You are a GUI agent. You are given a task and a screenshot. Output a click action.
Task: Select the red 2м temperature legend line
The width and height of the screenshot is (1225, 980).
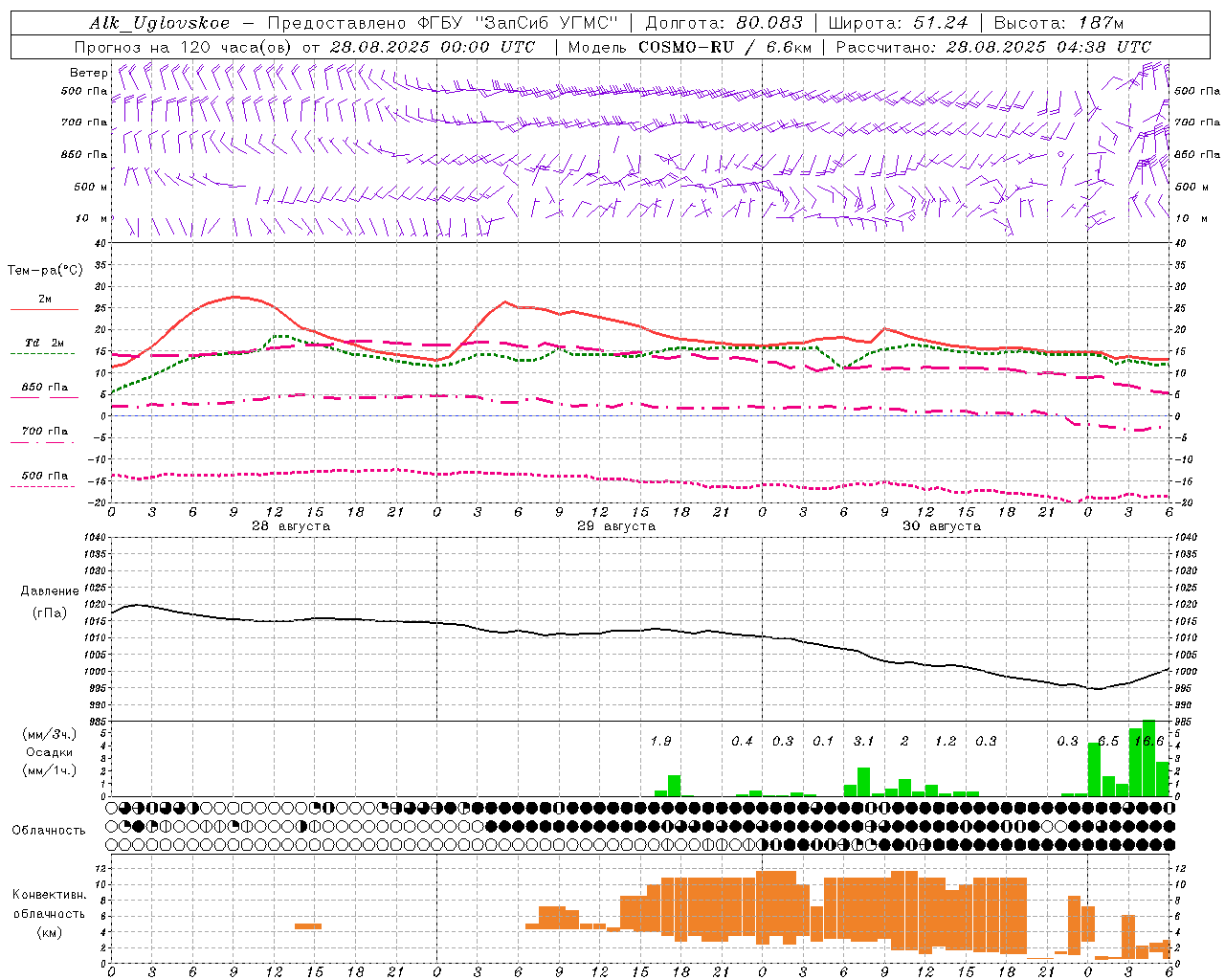pos(44,309)
